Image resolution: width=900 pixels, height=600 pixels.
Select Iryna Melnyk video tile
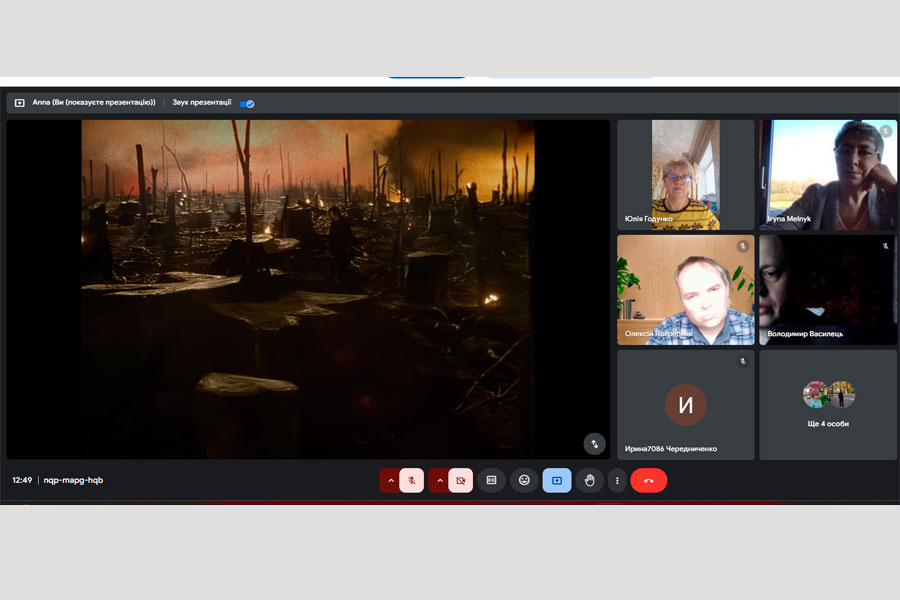(828, 175)
